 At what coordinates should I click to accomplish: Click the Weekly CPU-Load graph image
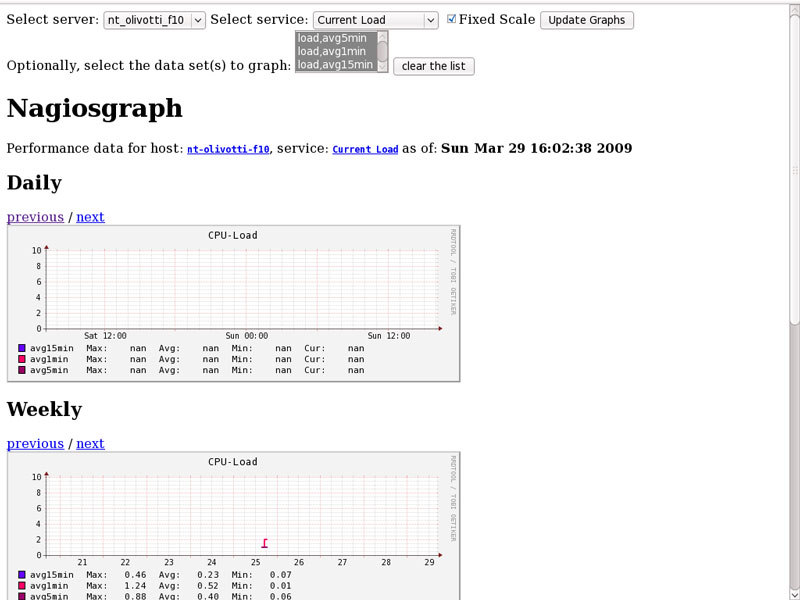click(x=234, y=526)
